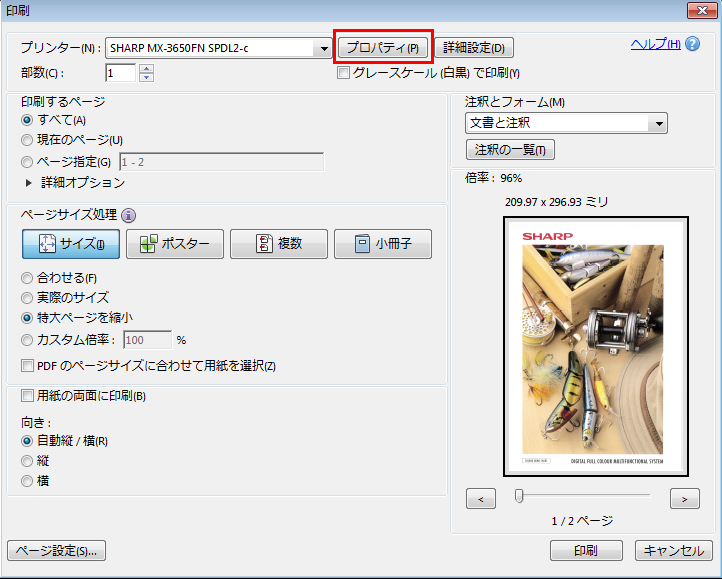
Task: Select 特大ページを縮小 shrink oversized radio
Action: (27, 318)
